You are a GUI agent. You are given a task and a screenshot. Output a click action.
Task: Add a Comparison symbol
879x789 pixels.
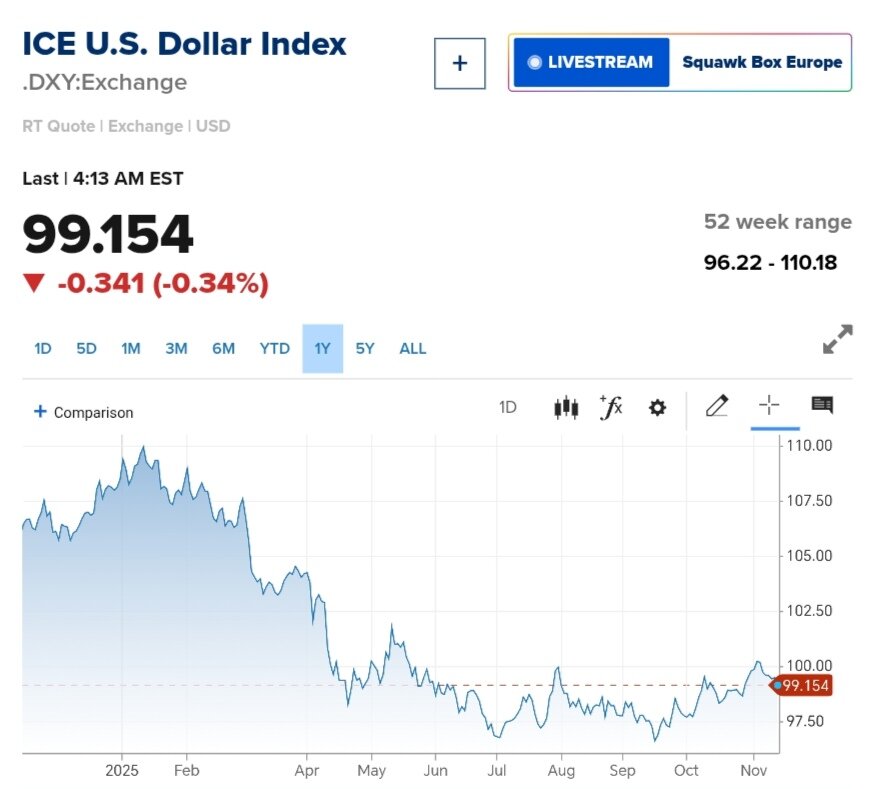pos(83,412)
